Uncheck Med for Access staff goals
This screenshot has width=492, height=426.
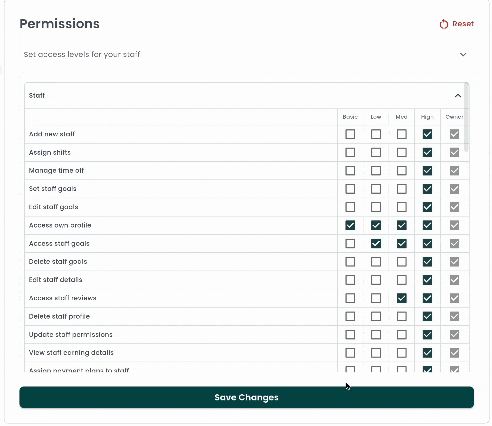402,244
